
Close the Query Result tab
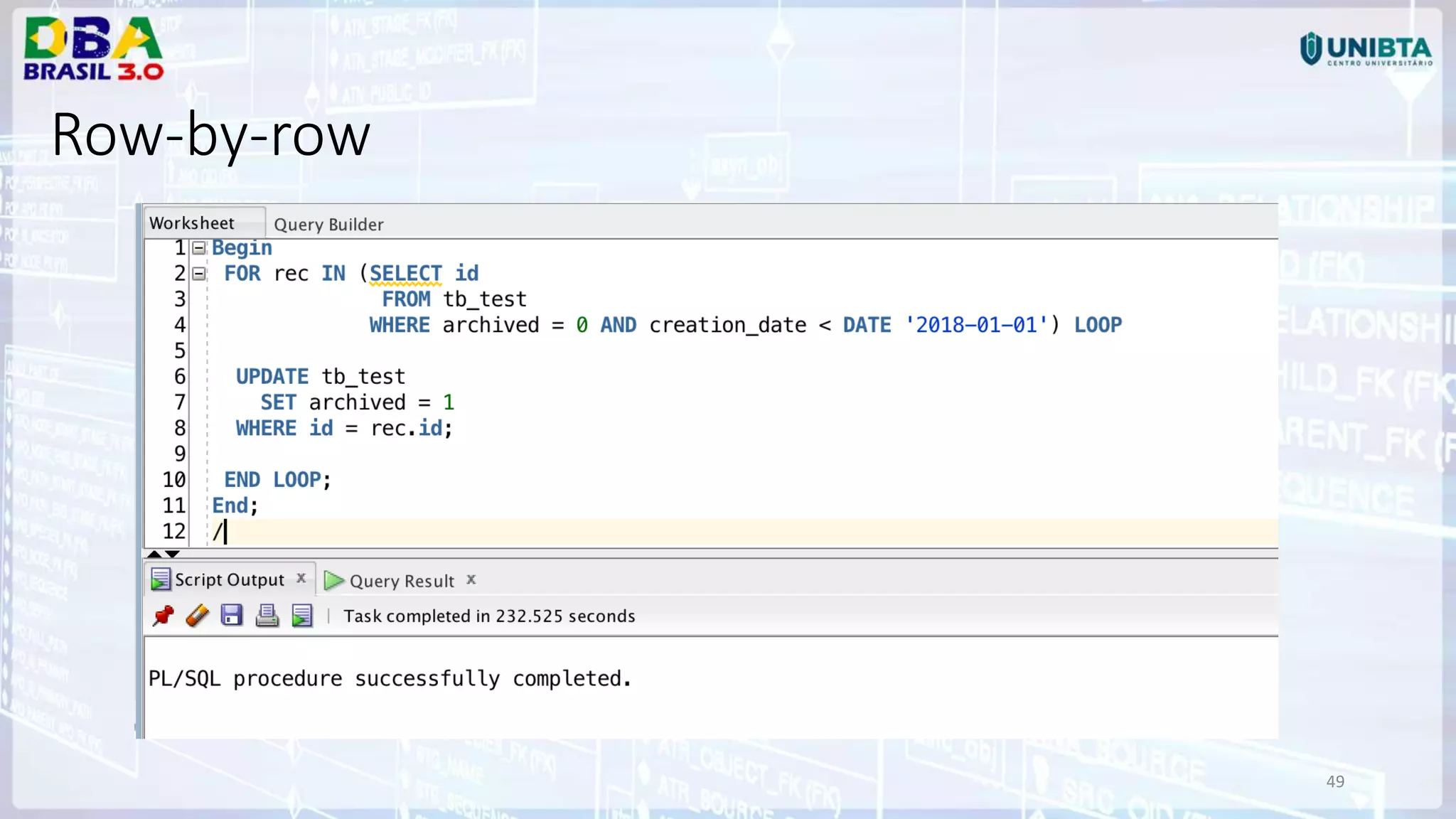point(471,579)
